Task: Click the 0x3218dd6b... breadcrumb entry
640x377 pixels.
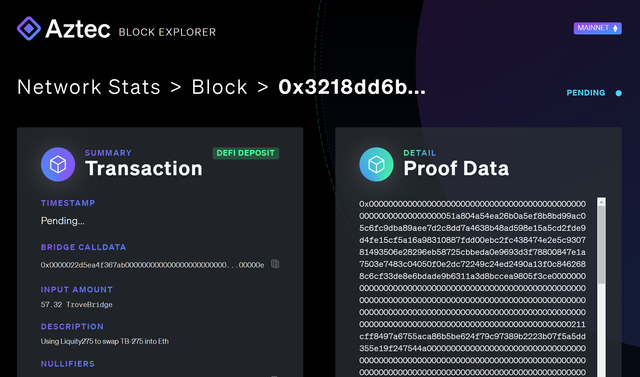Action: click(x=352, y=87)
